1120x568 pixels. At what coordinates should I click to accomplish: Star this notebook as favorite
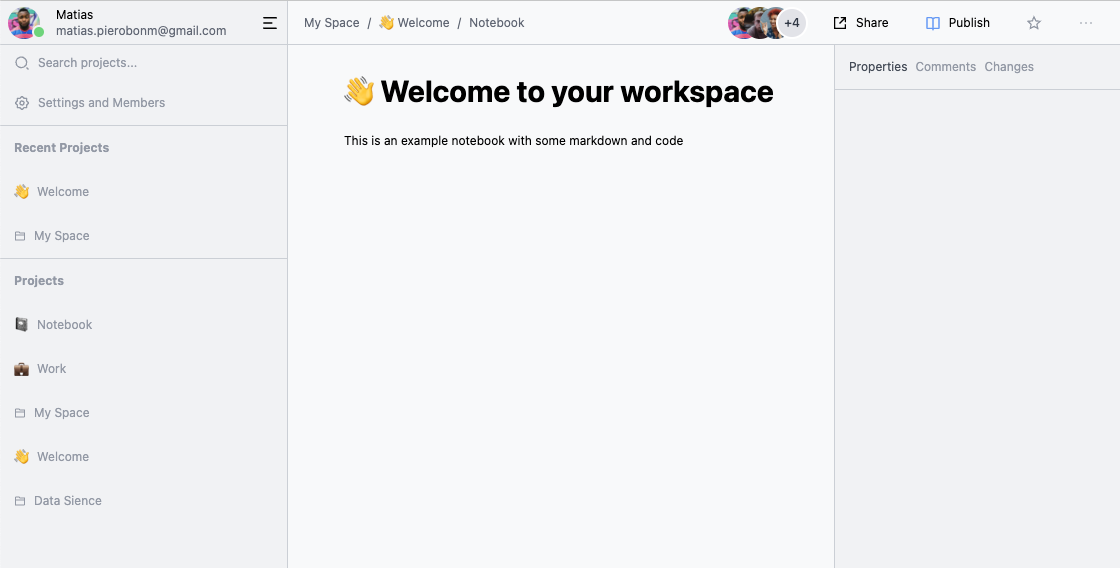click(x=1034, y=23)
